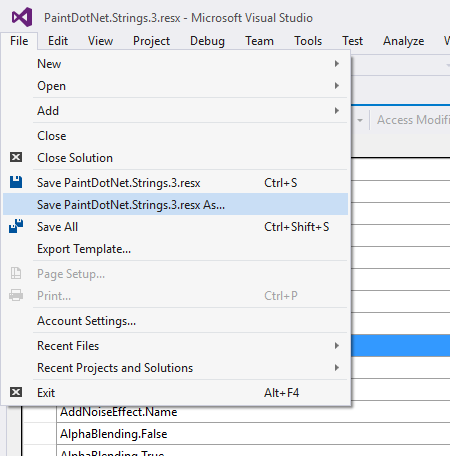
Task: Choose Close in the File menu
Action: (x=175, y=136)
